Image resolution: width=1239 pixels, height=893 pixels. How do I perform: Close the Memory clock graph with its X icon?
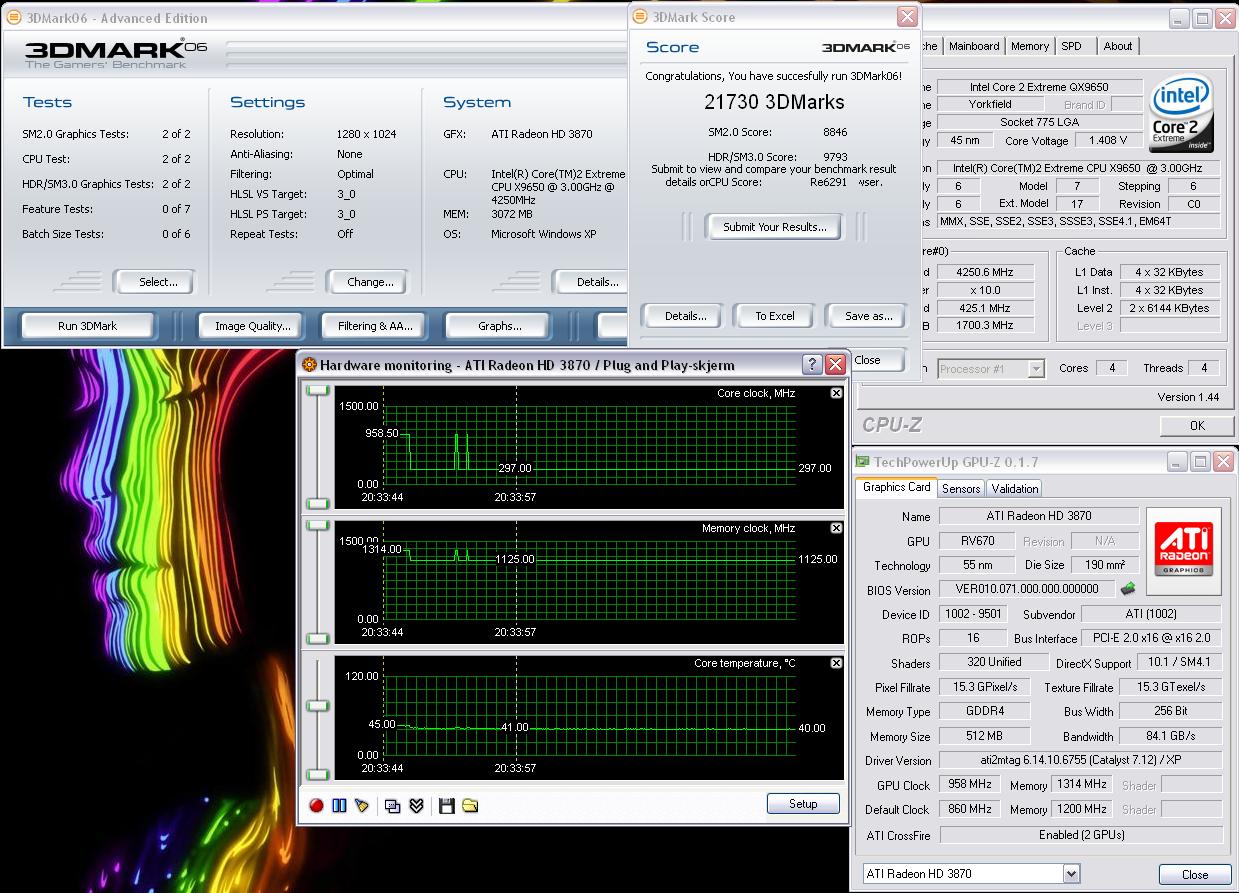[x=836, y=528]
